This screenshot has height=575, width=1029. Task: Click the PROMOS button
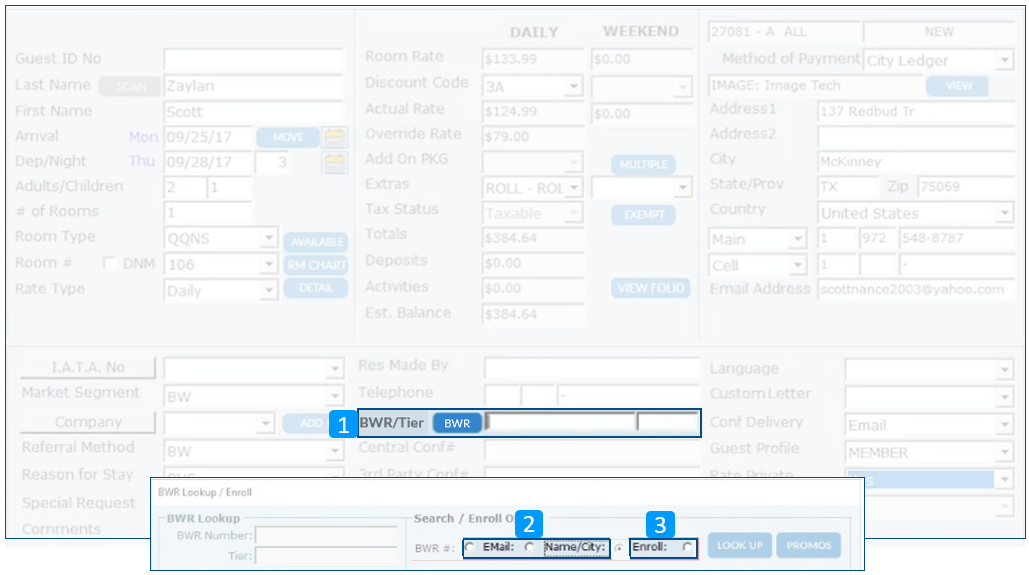tap(808, 545)
